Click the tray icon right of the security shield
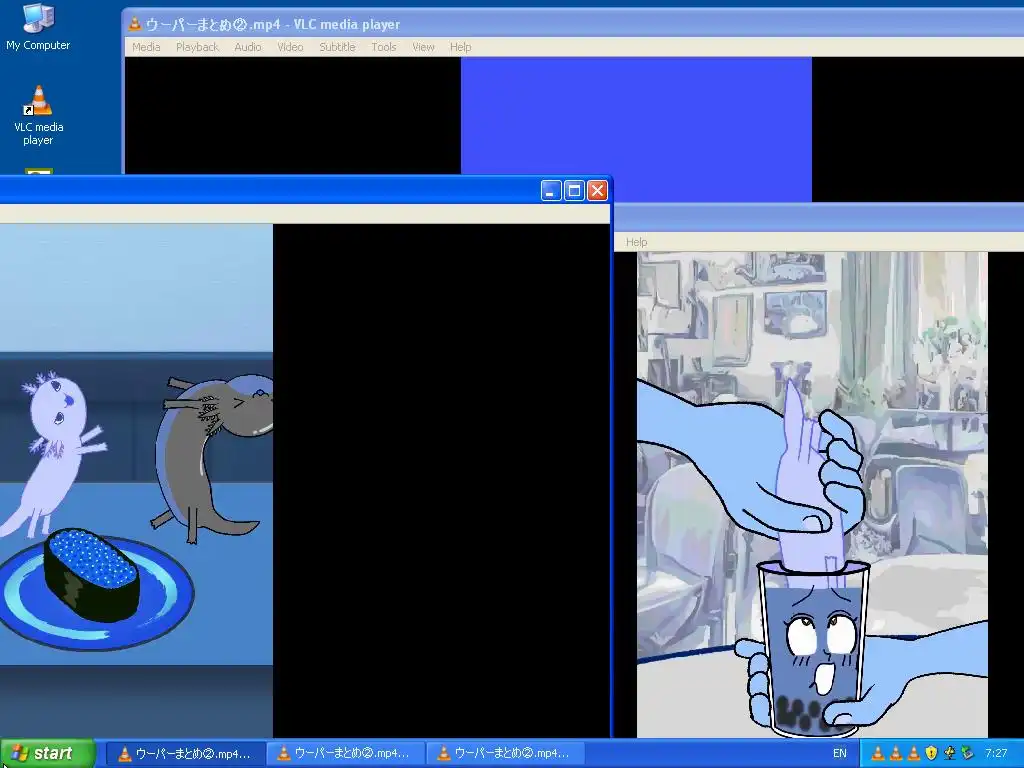The height and width of the screenshot is (768, 1024). pos(949,754)
